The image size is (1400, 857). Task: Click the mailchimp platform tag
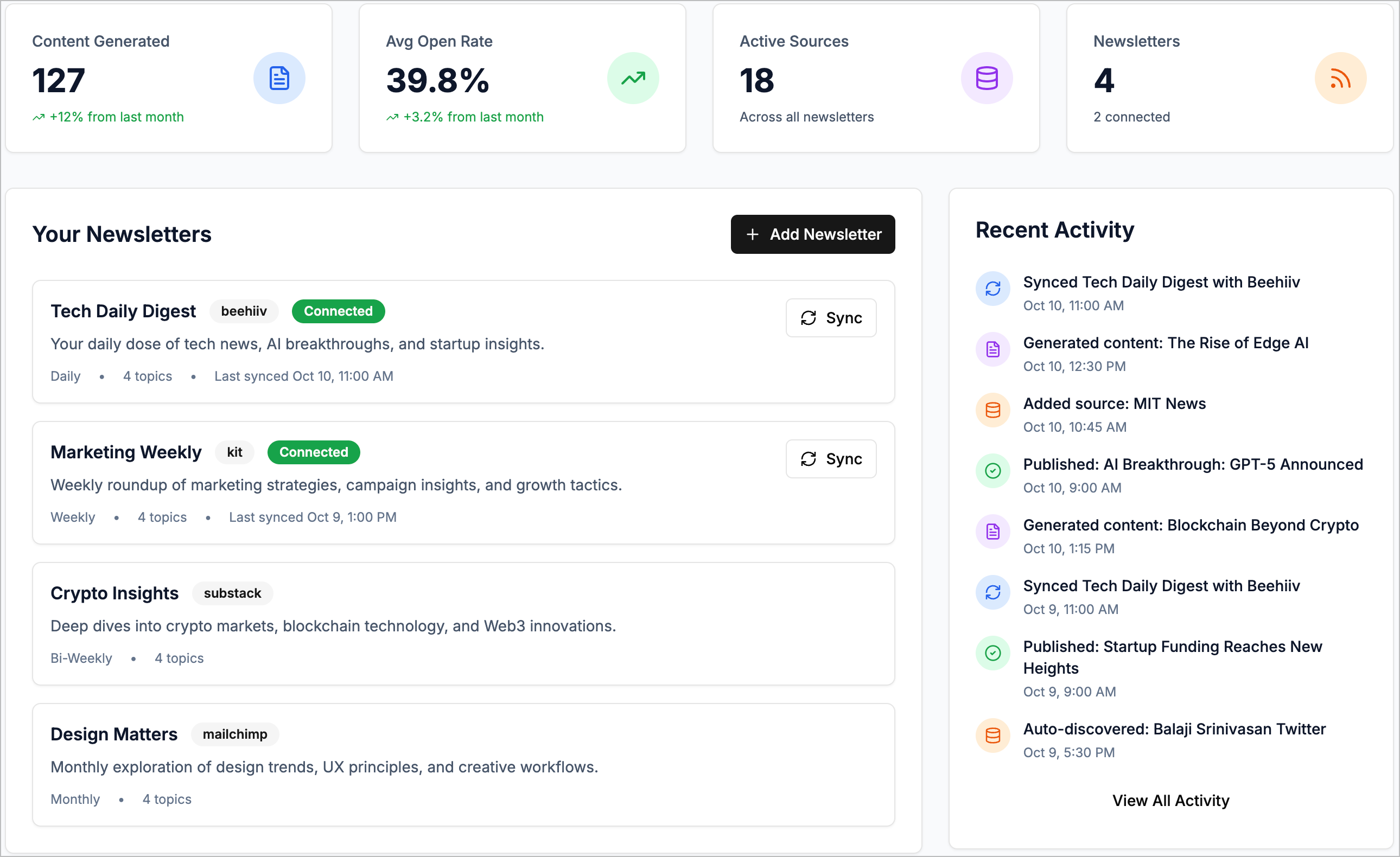point(234,734)
